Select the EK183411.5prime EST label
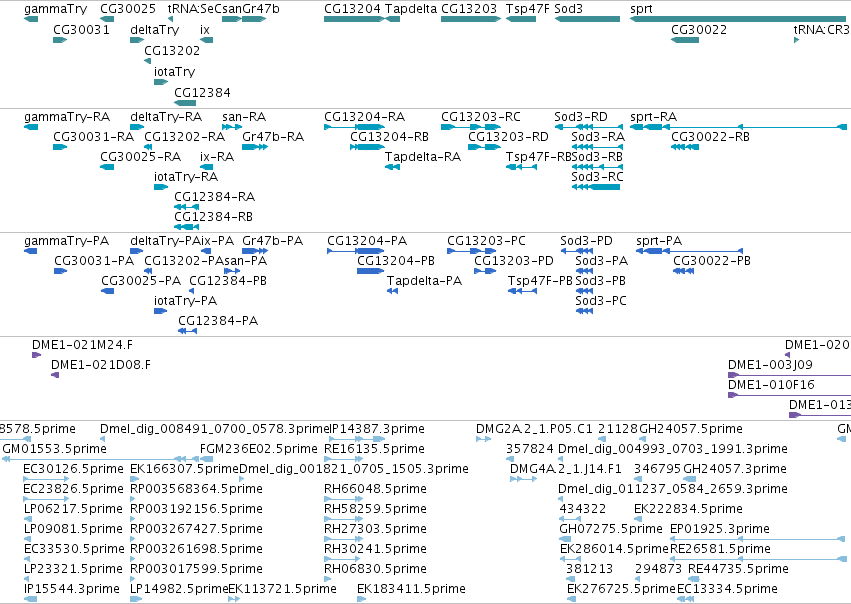 click(411, 589)
